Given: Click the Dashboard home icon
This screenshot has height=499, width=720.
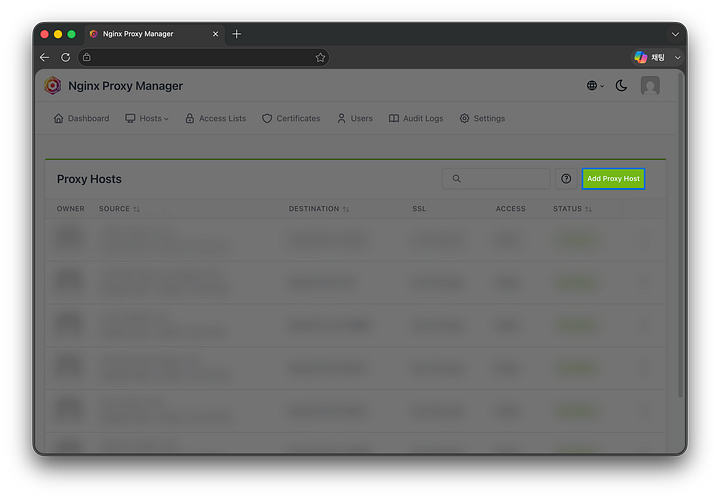Looking at the screenshot, I should [x=58, y=118].
